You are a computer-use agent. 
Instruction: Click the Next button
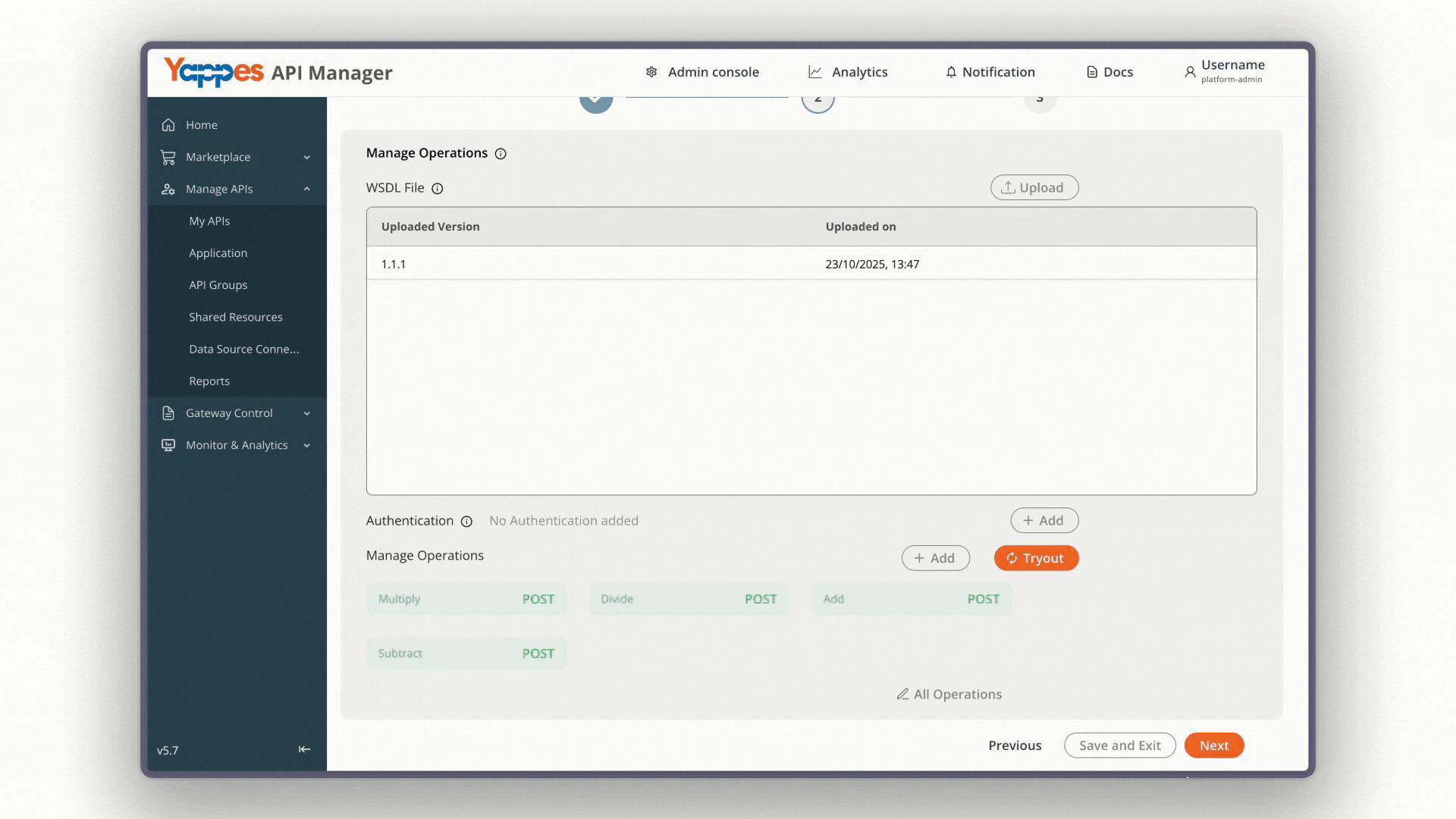[1214, 745]
